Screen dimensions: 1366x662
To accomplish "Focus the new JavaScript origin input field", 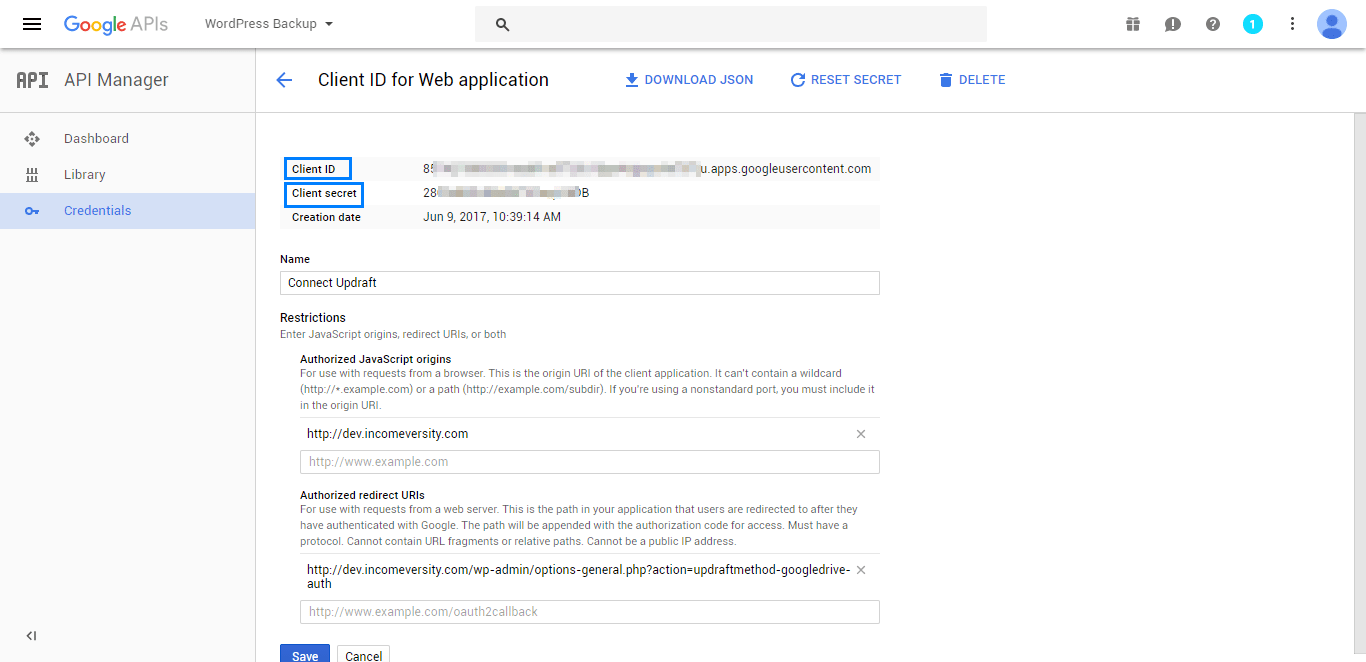I will (590, 462).
